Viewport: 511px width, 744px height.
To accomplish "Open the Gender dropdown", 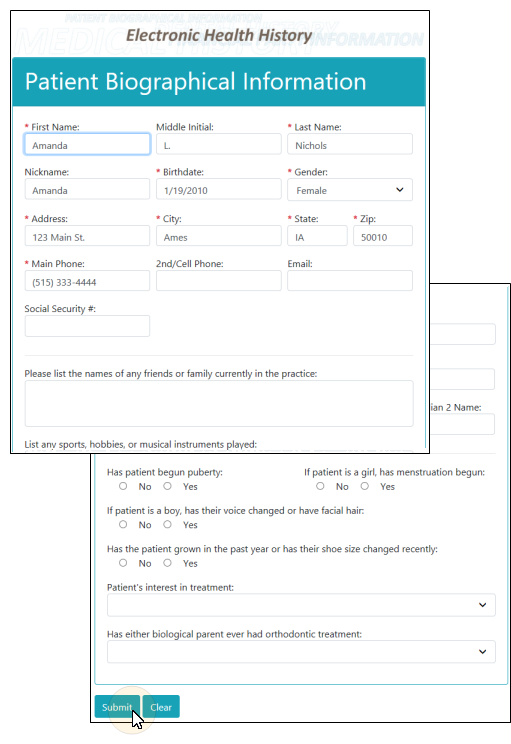I will [x=350, y=189].
